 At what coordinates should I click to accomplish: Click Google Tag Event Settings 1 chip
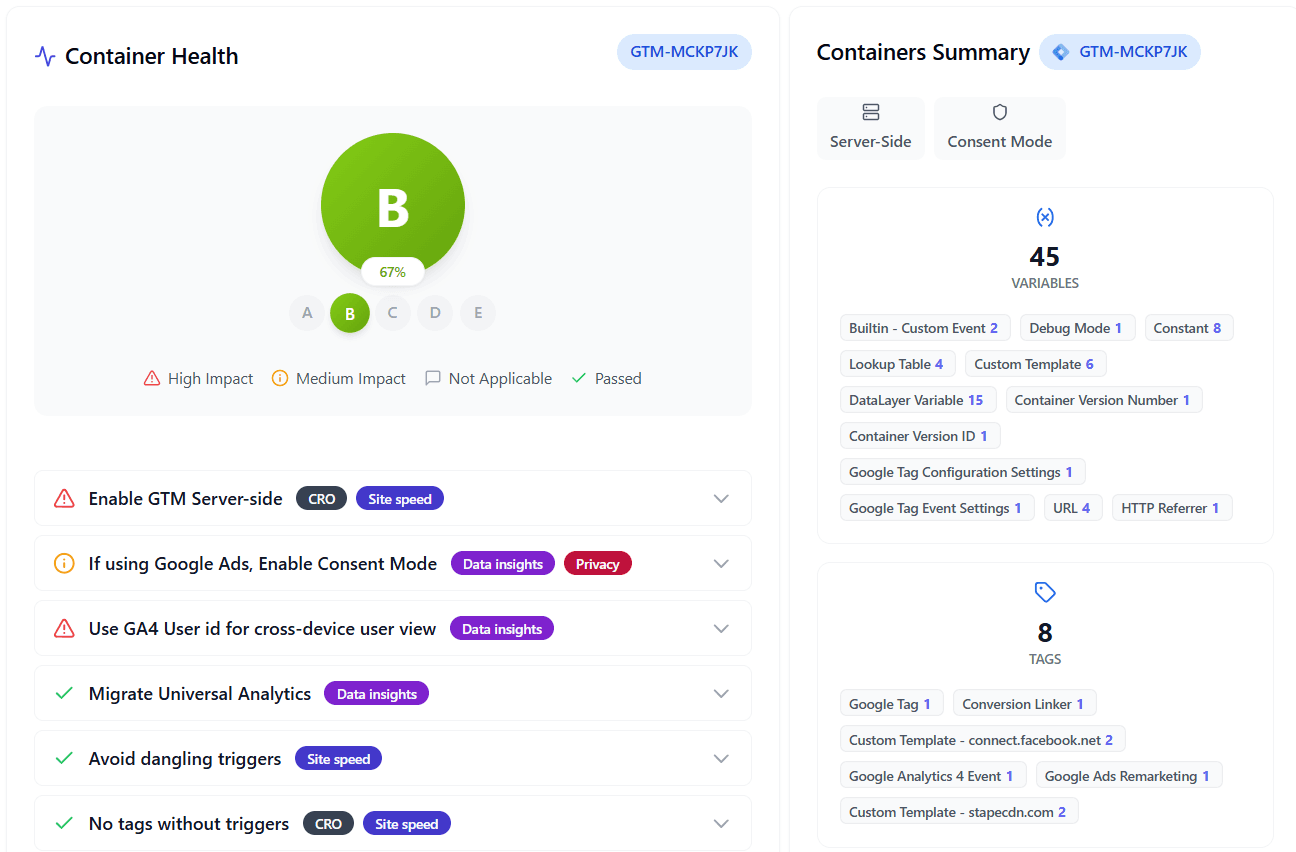[936, 508]
